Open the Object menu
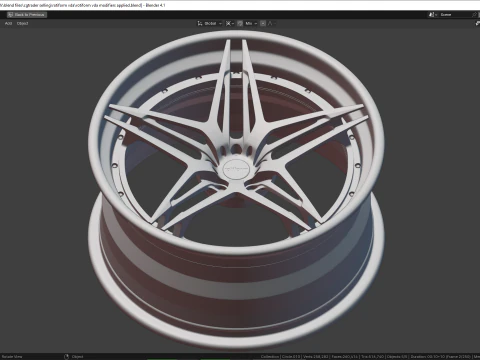Screen dimensions: 480x360 coord(22,23)
